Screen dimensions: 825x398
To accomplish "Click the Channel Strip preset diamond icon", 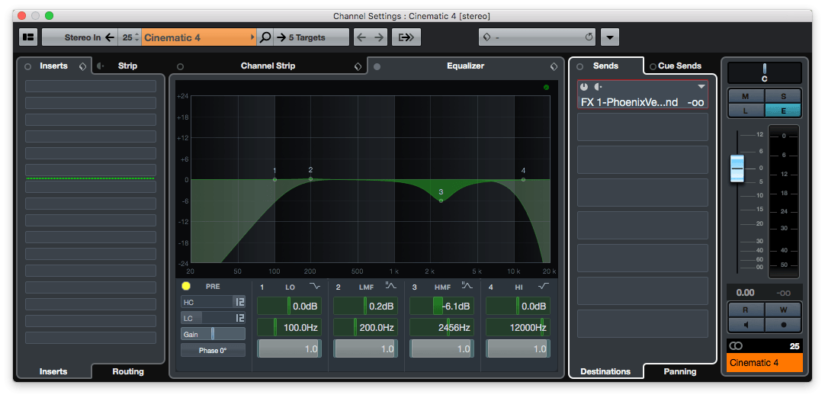I will pos(358,66).
